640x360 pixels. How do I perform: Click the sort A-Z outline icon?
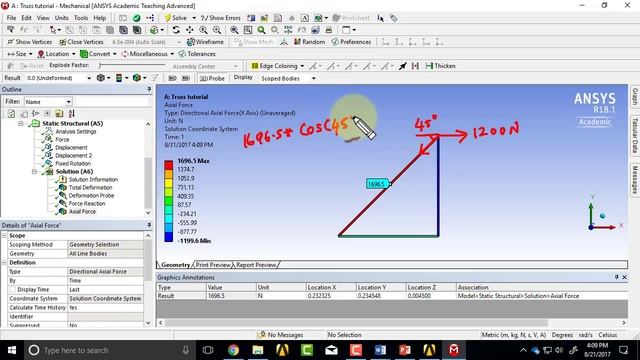[71, 113]
